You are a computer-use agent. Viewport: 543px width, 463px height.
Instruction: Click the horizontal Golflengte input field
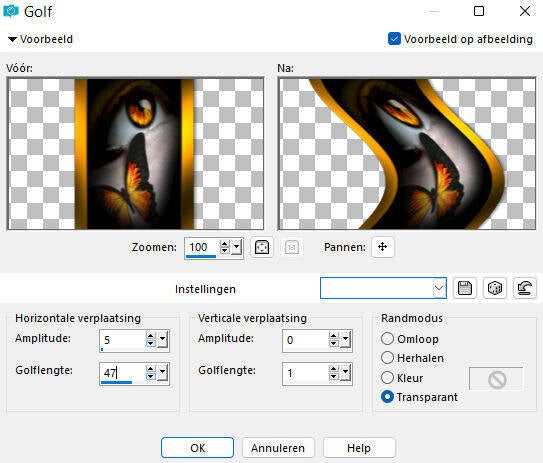123,373
